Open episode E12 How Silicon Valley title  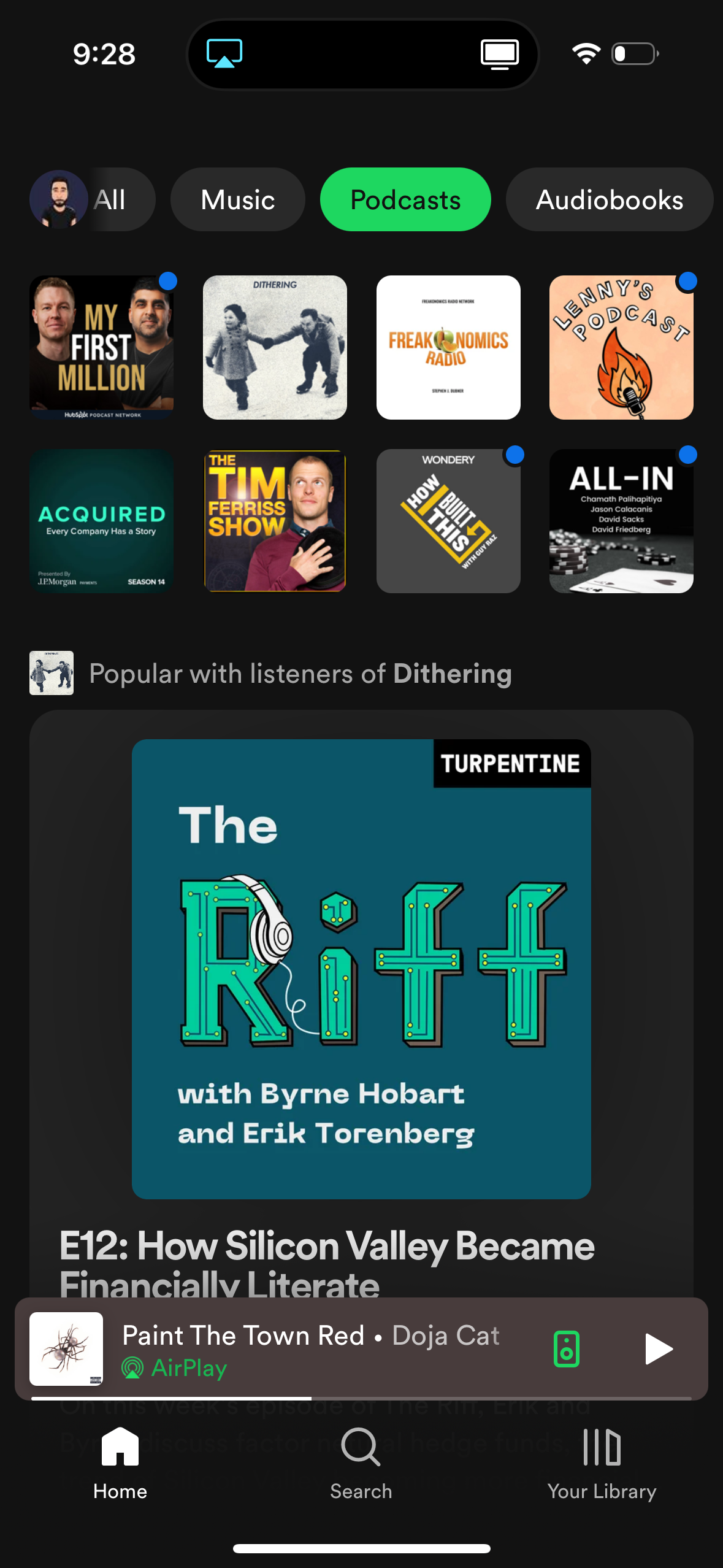click(327, 1264)
